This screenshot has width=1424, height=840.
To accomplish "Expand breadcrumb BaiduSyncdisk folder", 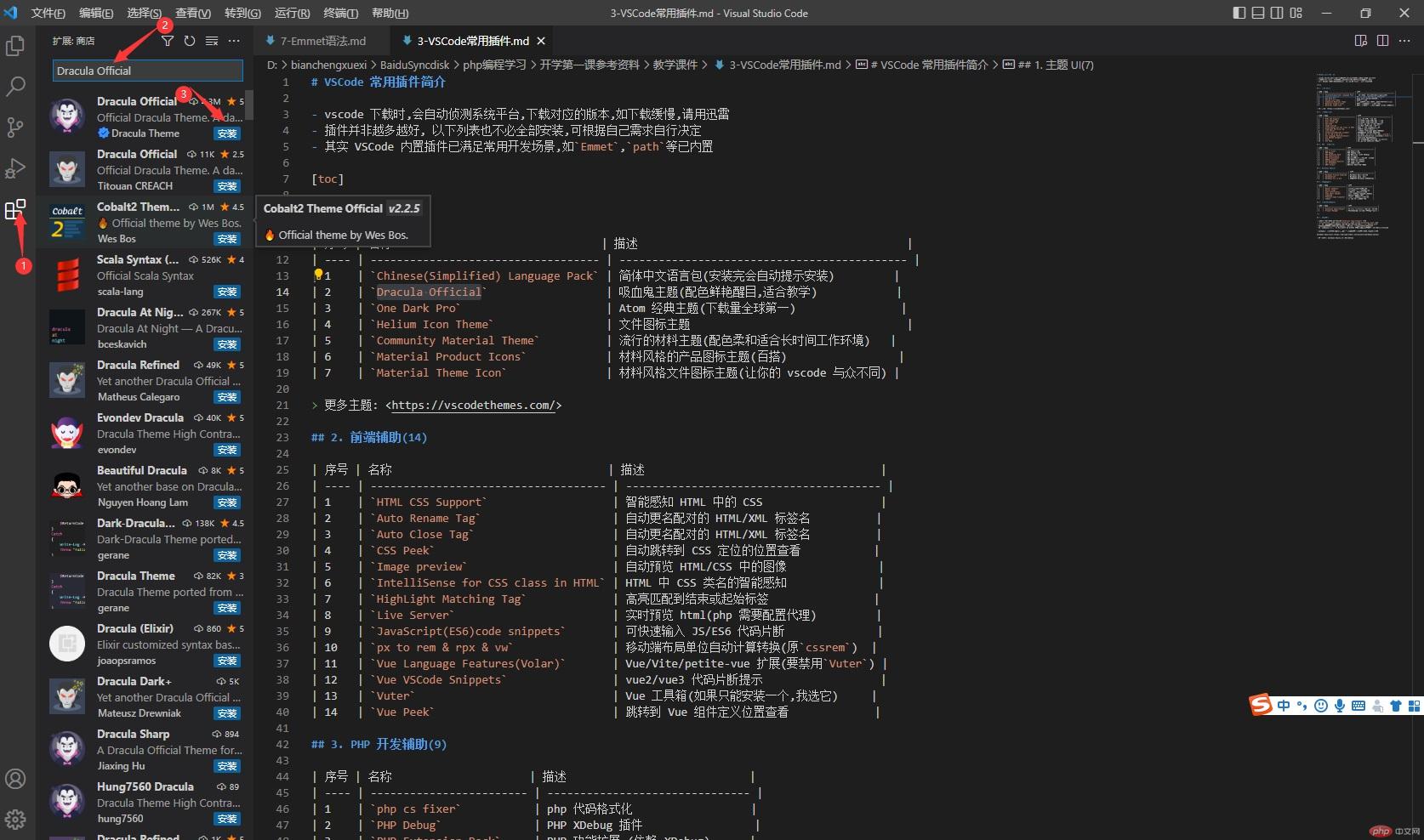I will pyautogui.click(x=415, y=65).
